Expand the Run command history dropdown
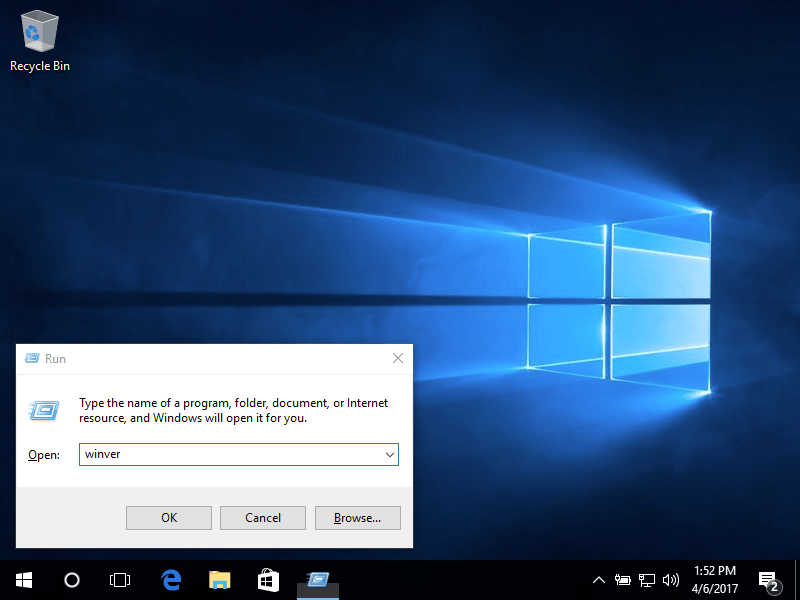The image size is (800, 600). click(391, 454)
